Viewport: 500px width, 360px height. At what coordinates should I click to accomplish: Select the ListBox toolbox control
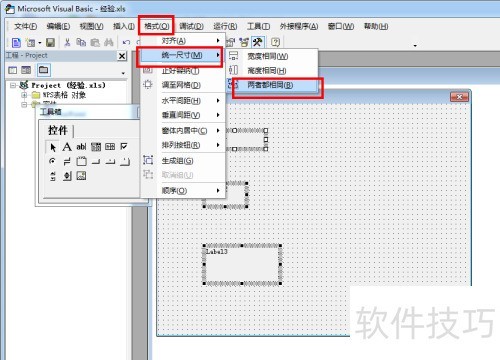click(110, 147)
